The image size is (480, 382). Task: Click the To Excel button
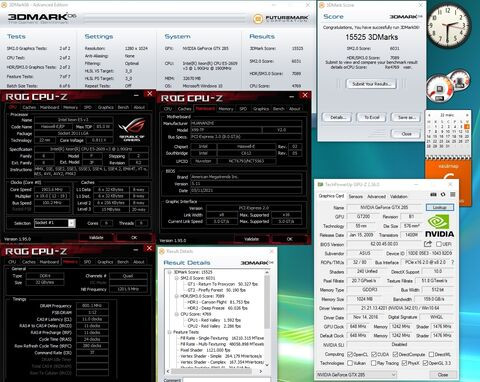pyautogui.click(x=371, y=117)
